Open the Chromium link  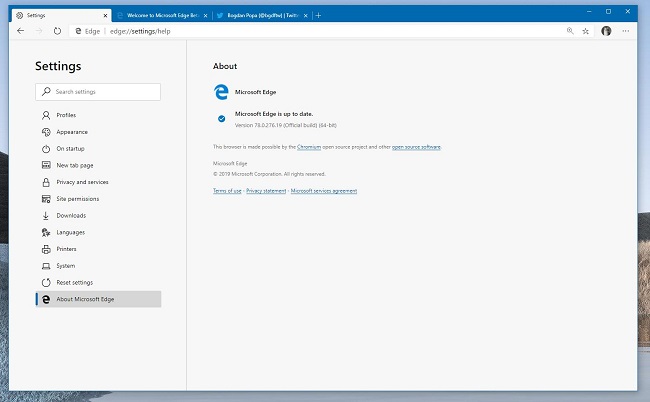309,147
